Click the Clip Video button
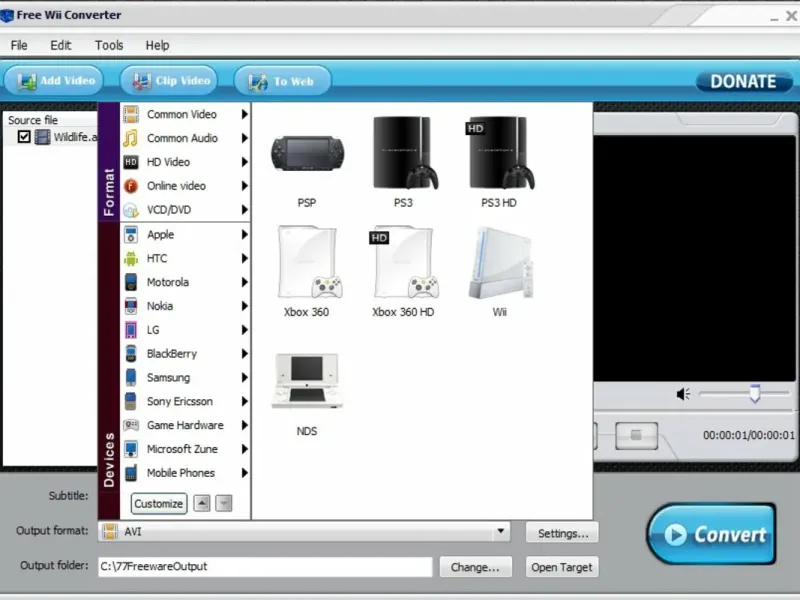Viewport: 800px width, 600px height. coord(169,81)
